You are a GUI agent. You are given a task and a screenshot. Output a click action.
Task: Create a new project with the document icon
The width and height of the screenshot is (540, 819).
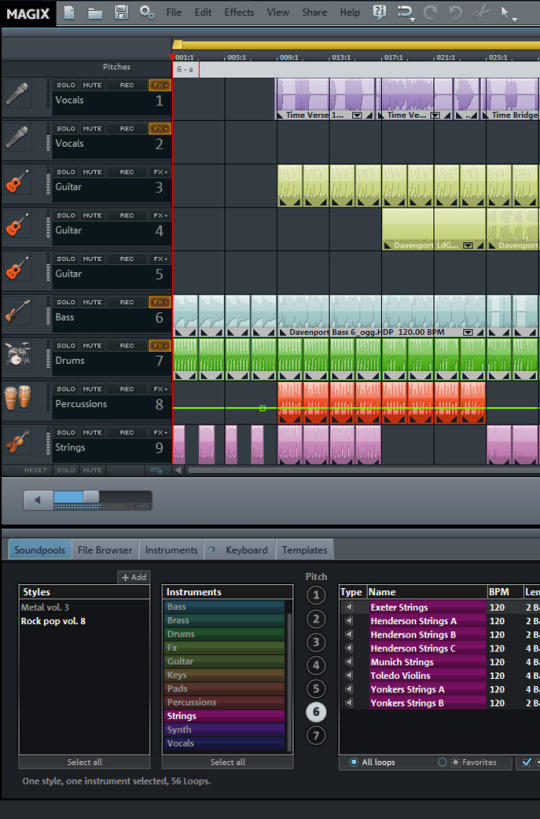[x=69, y=12]
